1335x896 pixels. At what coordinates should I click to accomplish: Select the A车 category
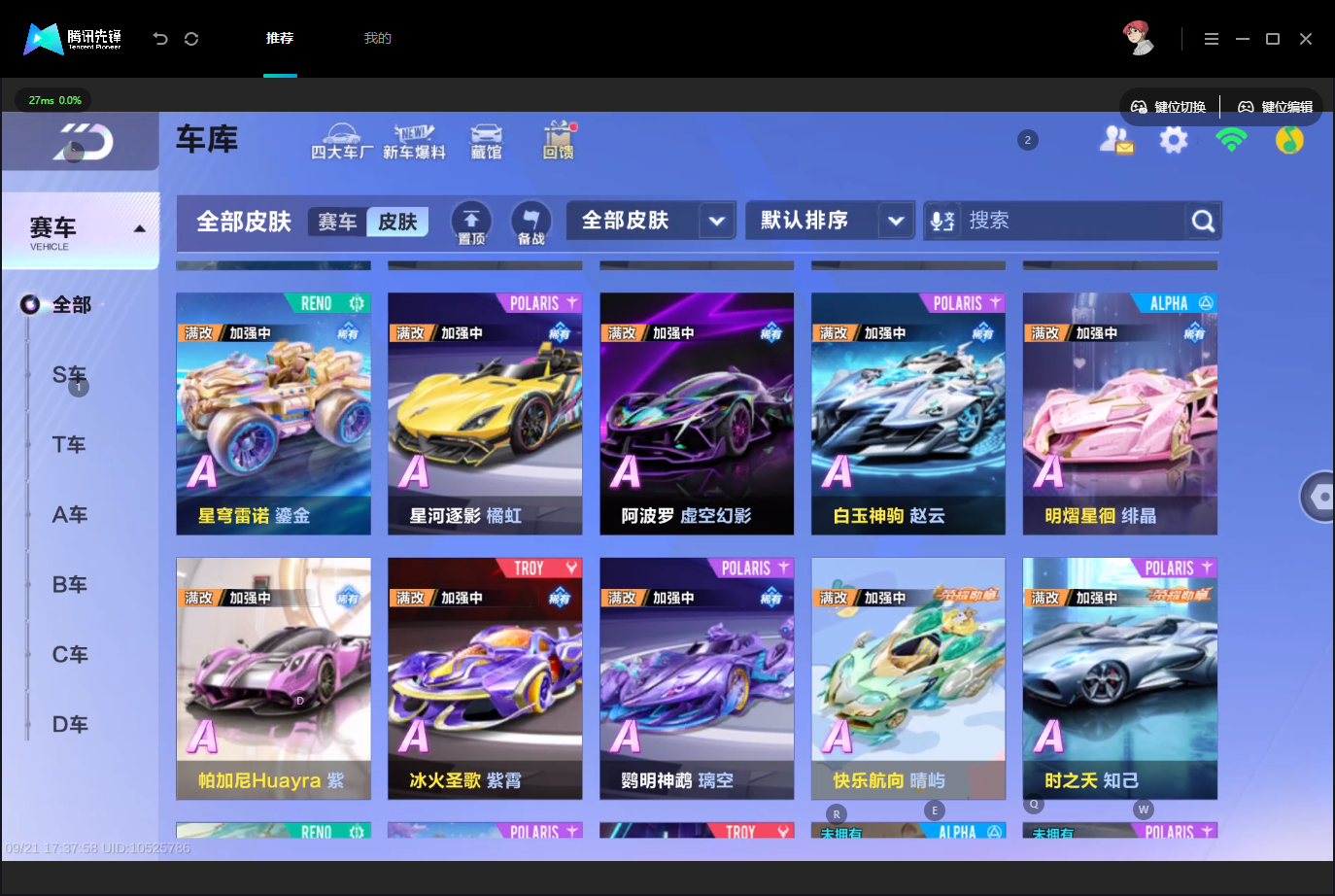tap(70, 515)
